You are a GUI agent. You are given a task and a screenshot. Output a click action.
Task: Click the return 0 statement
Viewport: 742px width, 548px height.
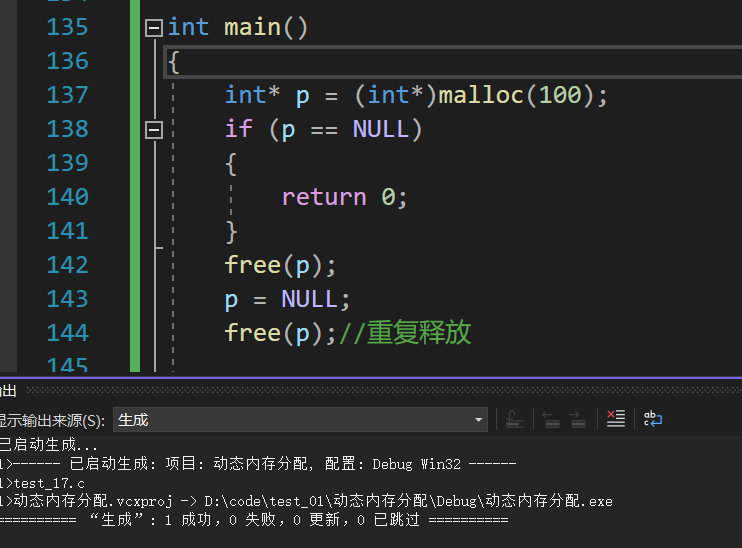[344, 197]
